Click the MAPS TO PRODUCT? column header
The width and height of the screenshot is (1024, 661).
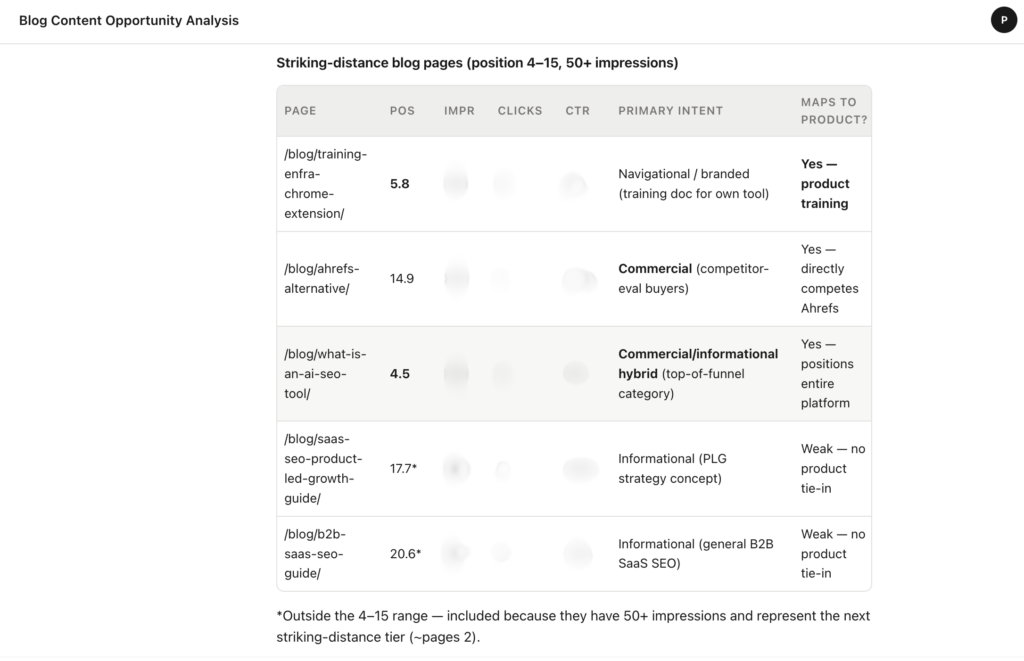tap(834, 111)
